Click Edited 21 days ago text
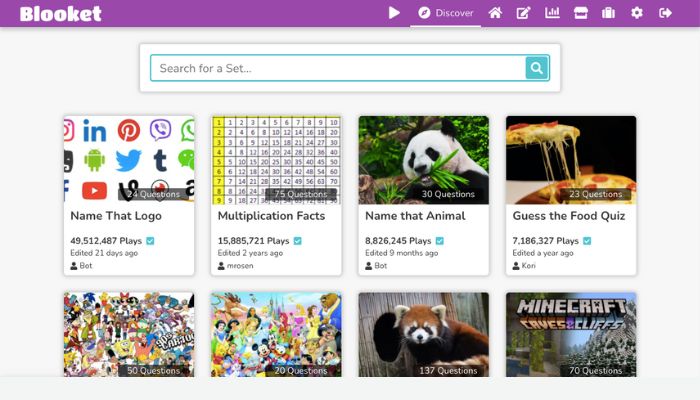The width and height of the screenshot is (700, 400). (x=104, y=253)
